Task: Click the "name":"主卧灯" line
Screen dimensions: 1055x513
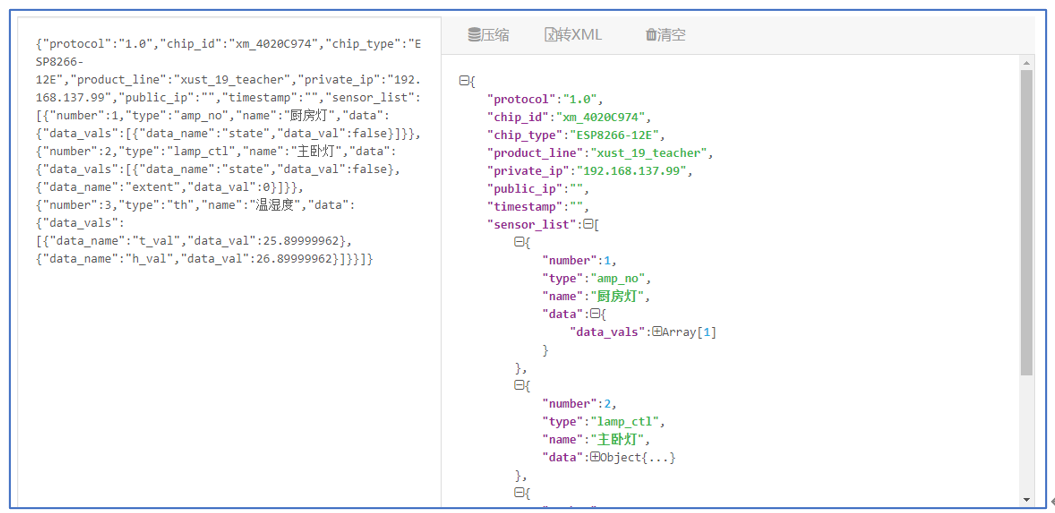Action: (x=597, y=440)
